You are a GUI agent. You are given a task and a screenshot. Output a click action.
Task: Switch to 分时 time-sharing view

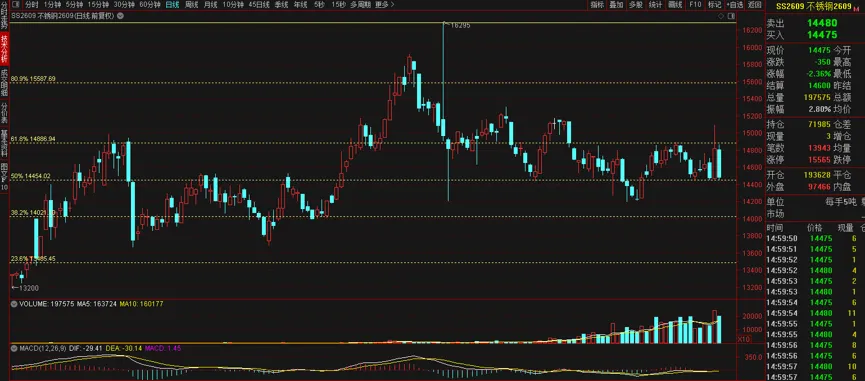tap(31, 4)
